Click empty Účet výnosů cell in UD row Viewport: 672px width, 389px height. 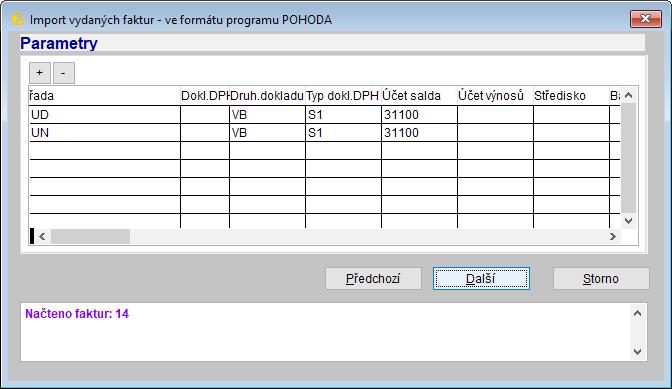495,115
